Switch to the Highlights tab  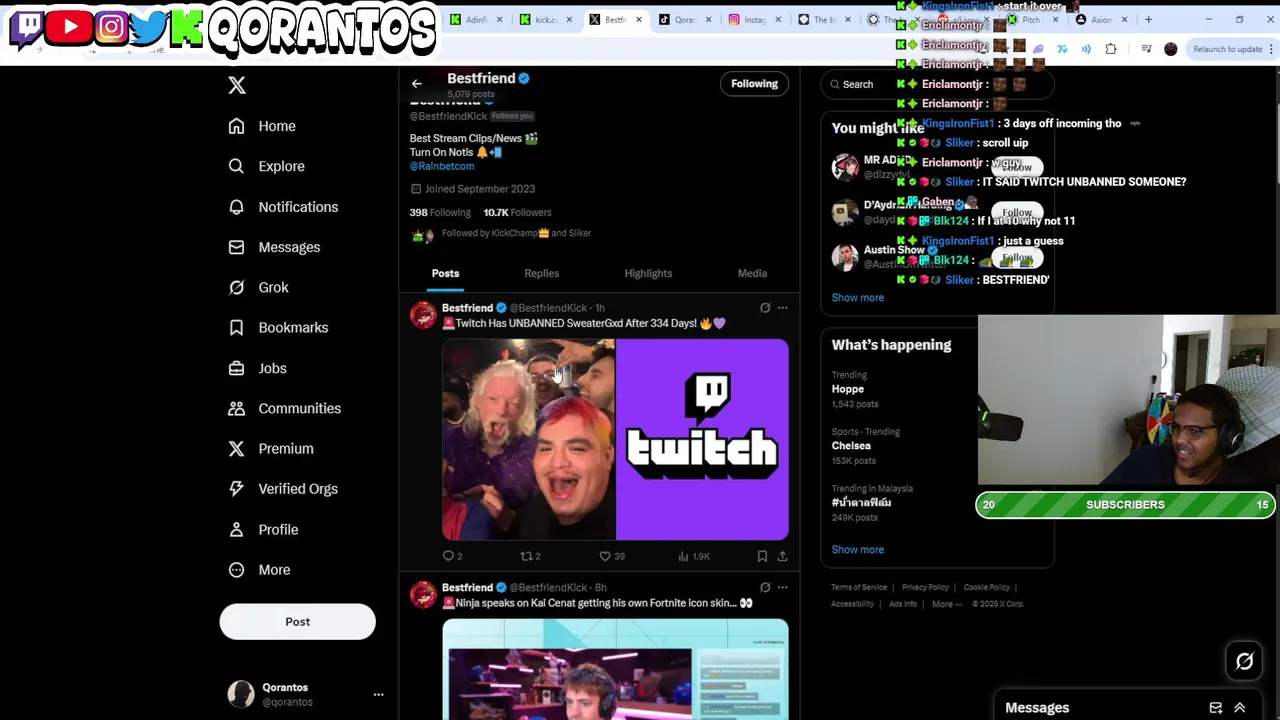(648, 273)
